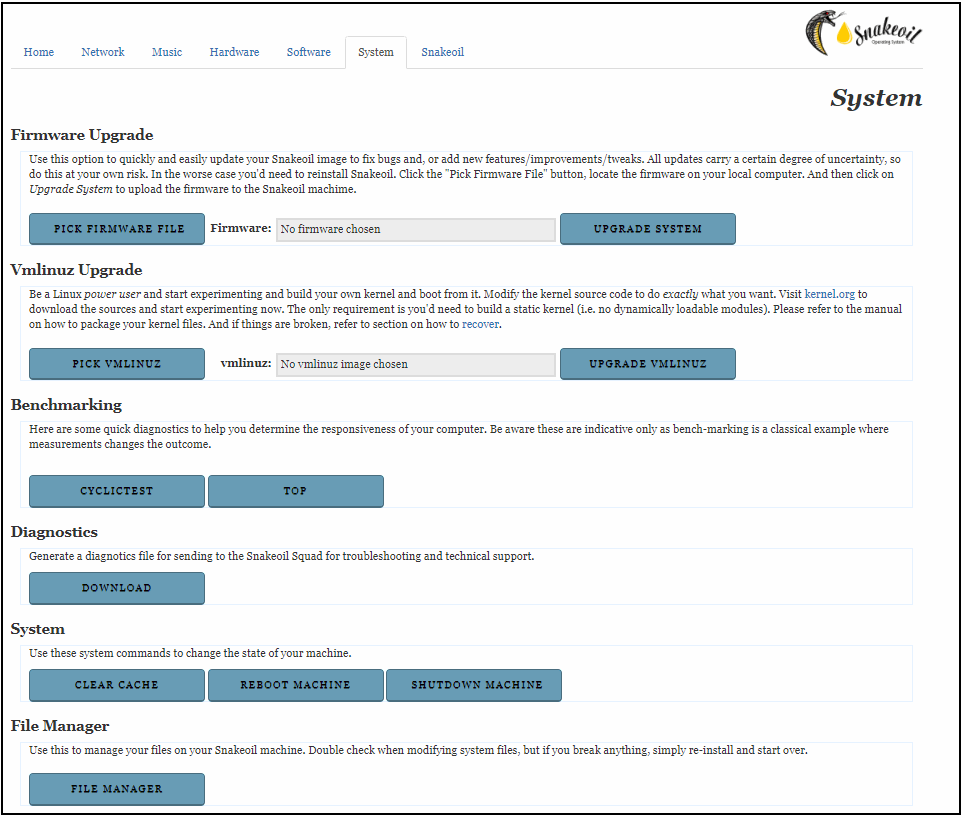This screenshot has width=965, height=818.
Task: Click Pick Vmlinuz button
Action: pos(117,364)
